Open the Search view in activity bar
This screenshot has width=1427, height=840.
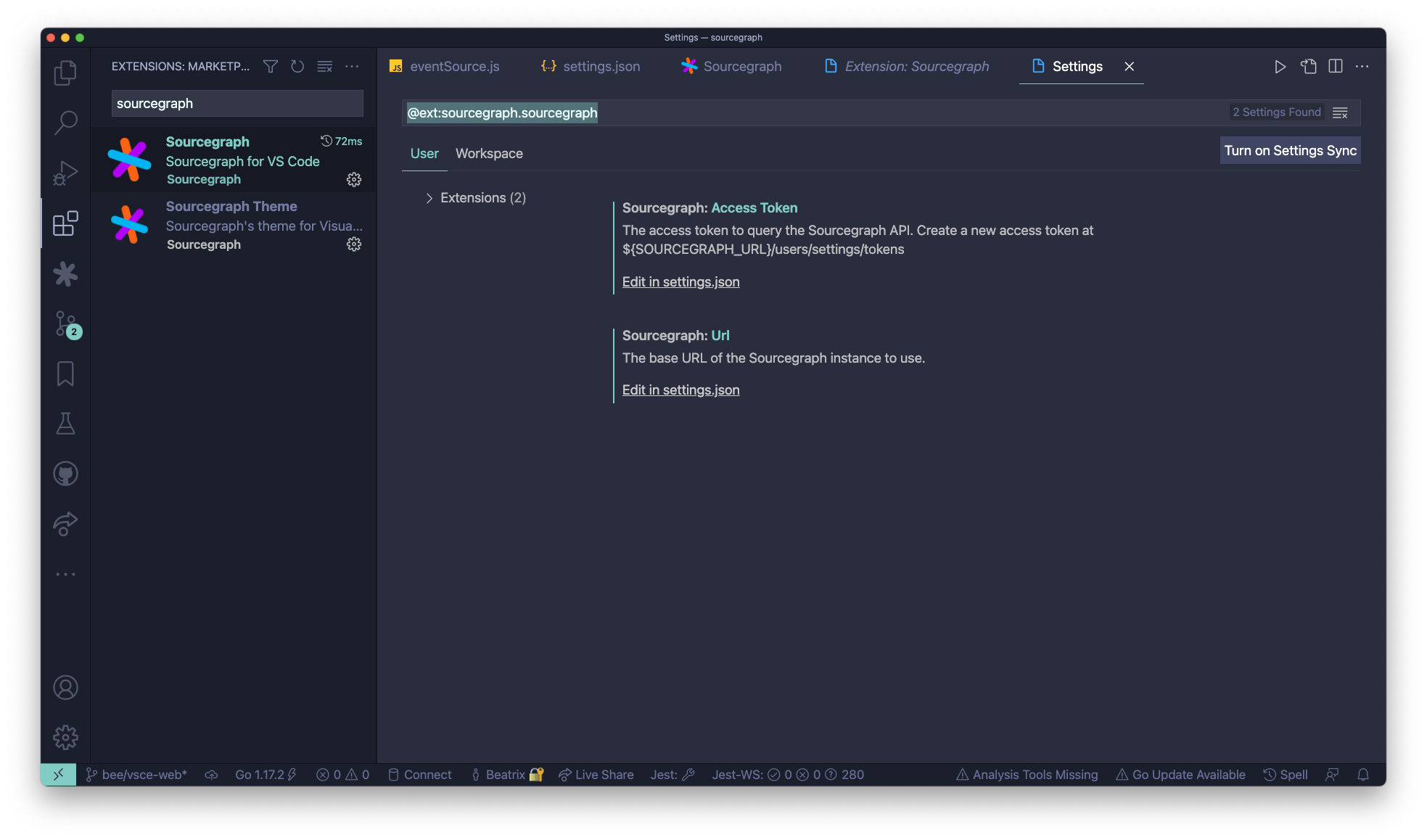[65, 123]
